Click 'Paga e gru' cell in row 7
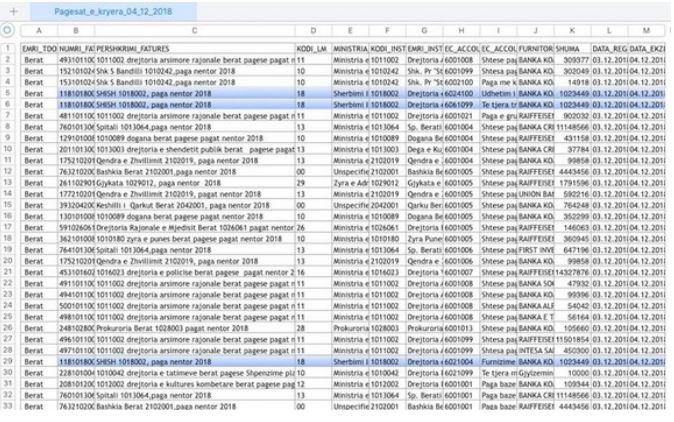 [x=498, y=116]
